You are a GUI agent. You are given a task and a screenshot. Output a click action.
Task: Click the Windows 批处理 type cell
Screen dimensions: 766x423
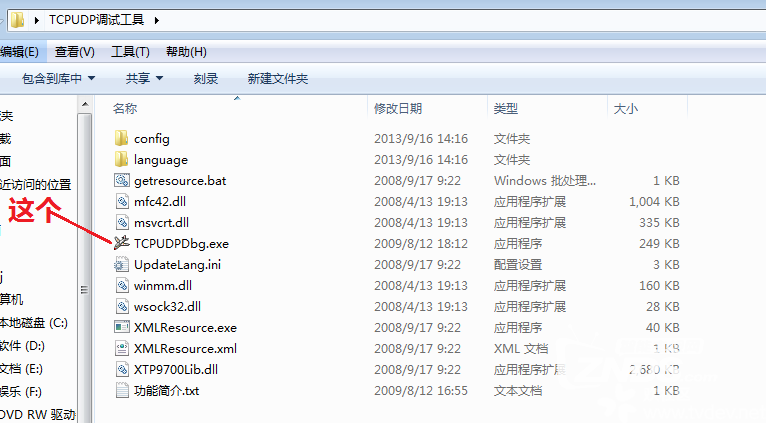click(x=545, y=181)
